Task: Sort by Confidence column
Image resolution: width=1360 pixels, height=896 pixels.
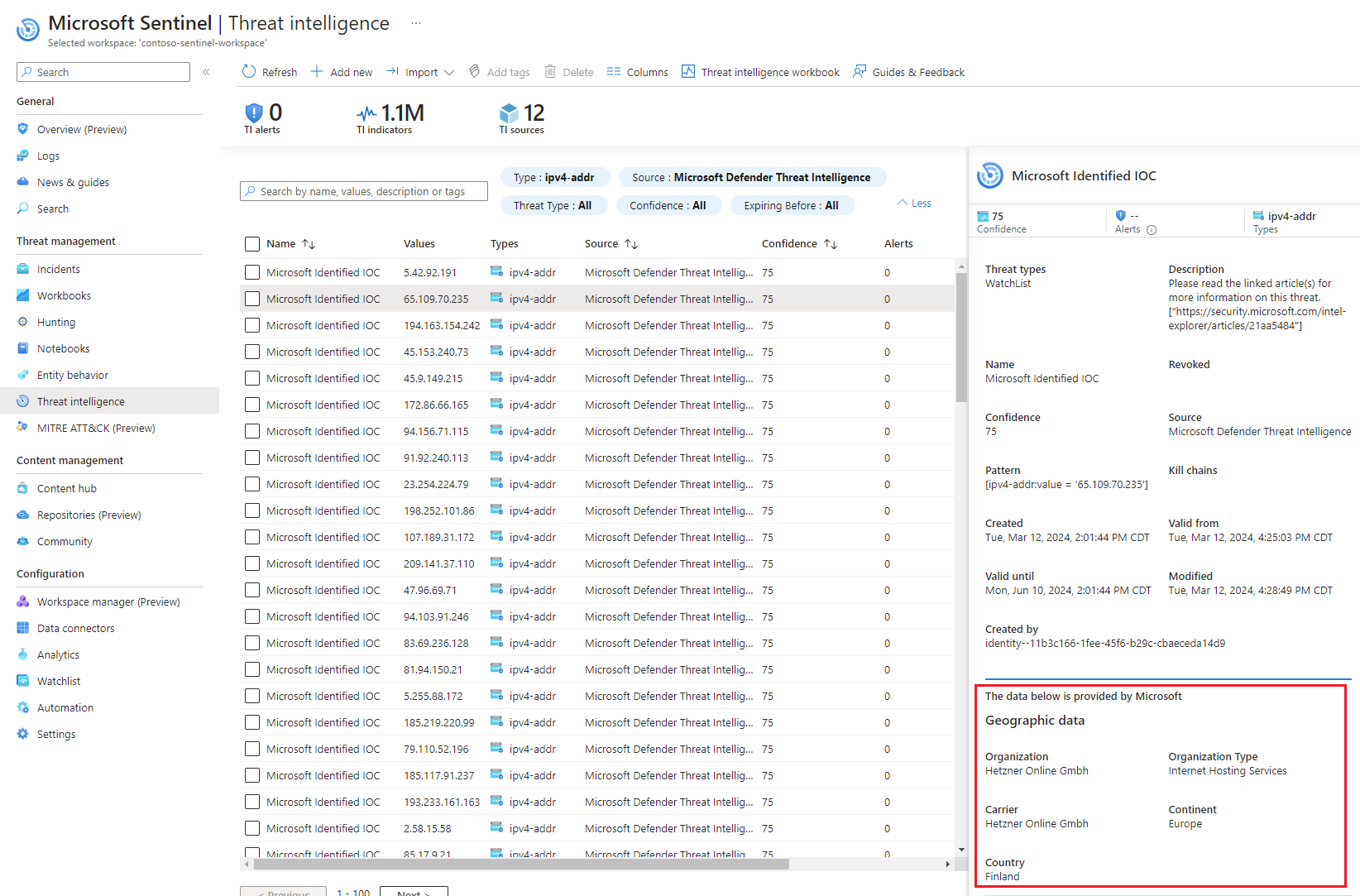Action: pyautogui.click(x=800, y=243)
